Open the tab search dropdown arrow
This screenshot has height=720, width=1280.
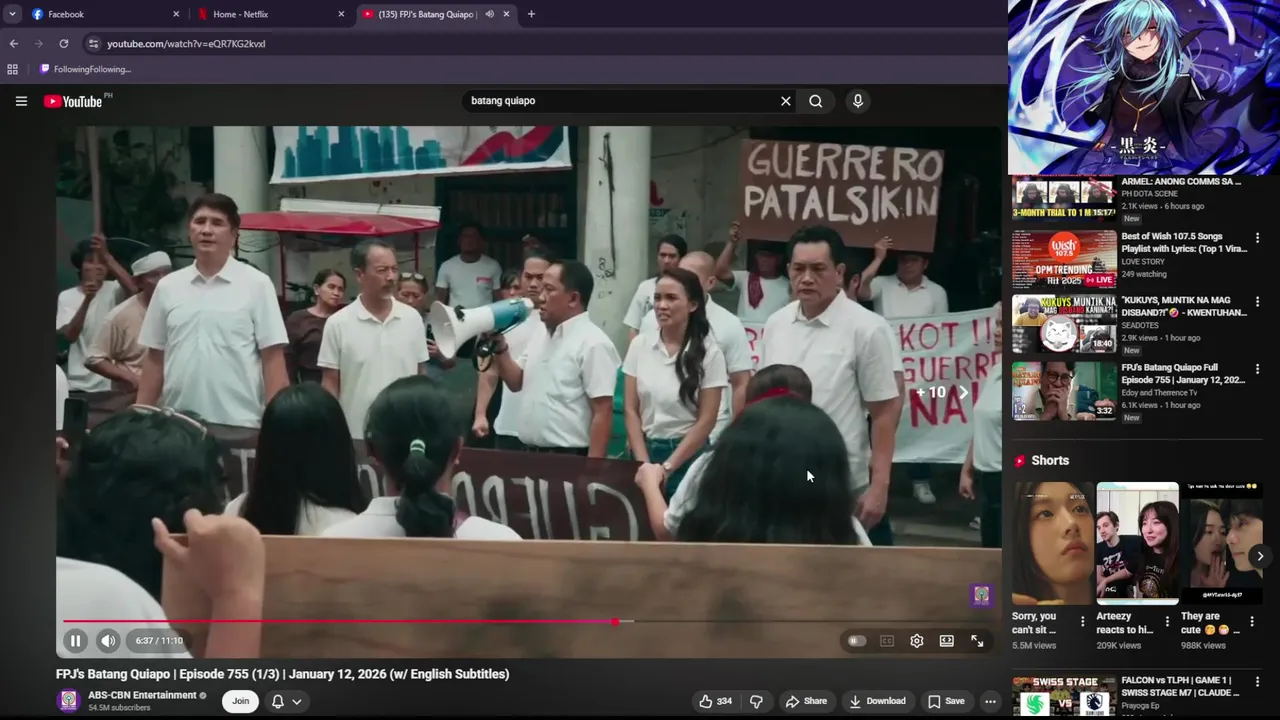(12, 14)
